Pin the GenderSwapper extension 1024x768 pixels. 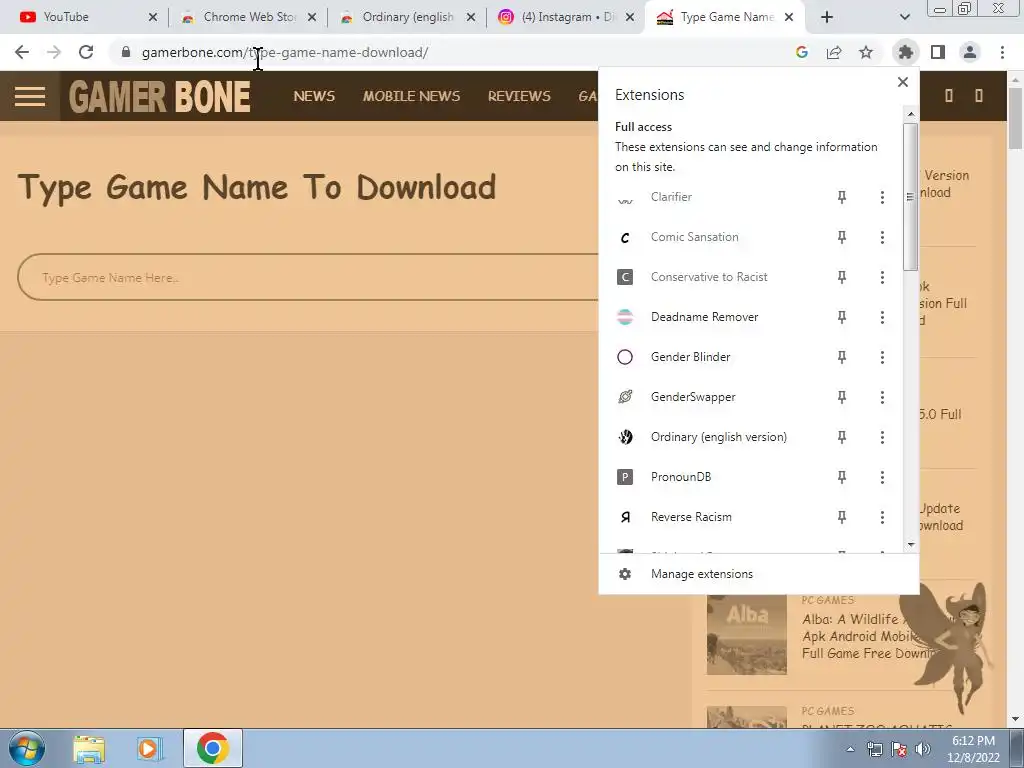842,397
